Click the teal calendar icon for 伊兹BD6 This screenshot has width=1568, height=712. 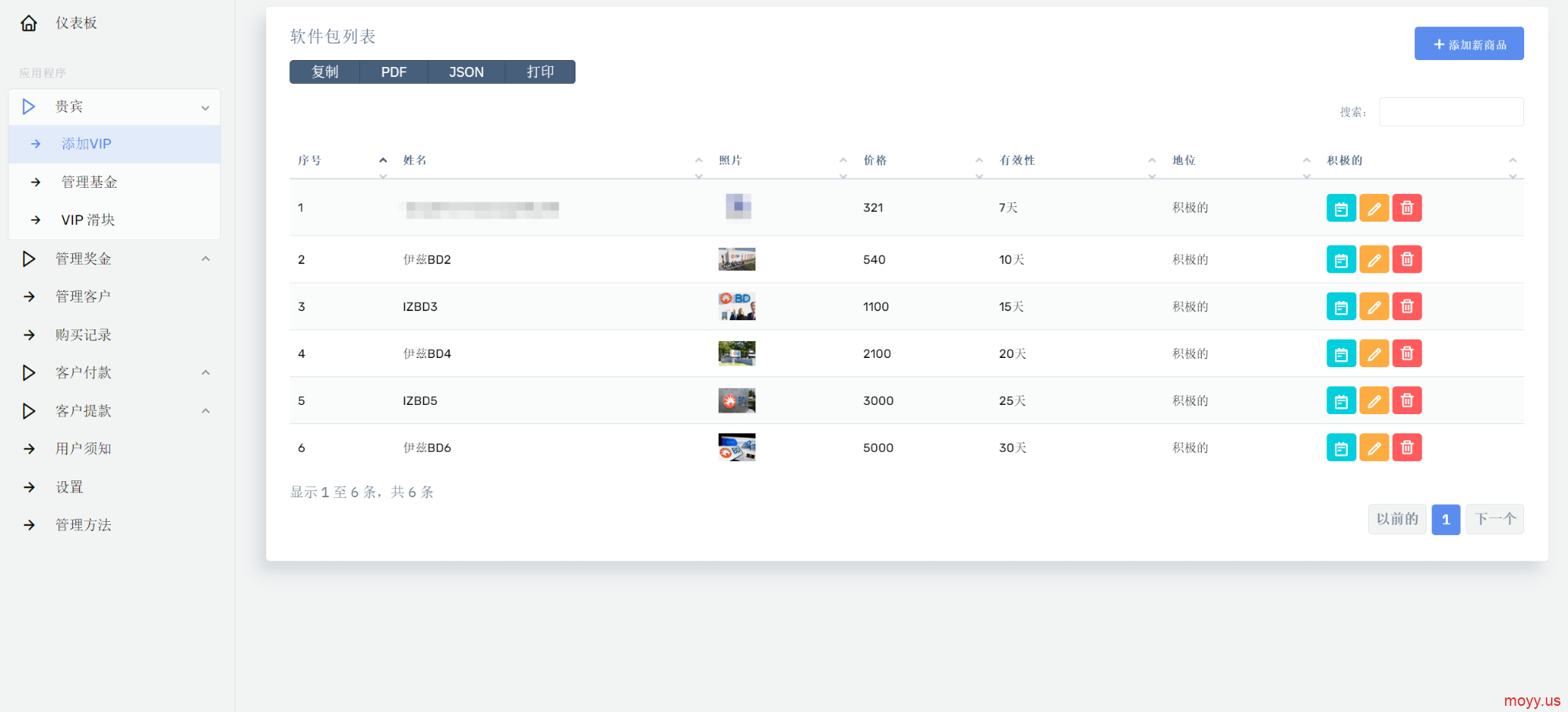tap(1340, 447)
